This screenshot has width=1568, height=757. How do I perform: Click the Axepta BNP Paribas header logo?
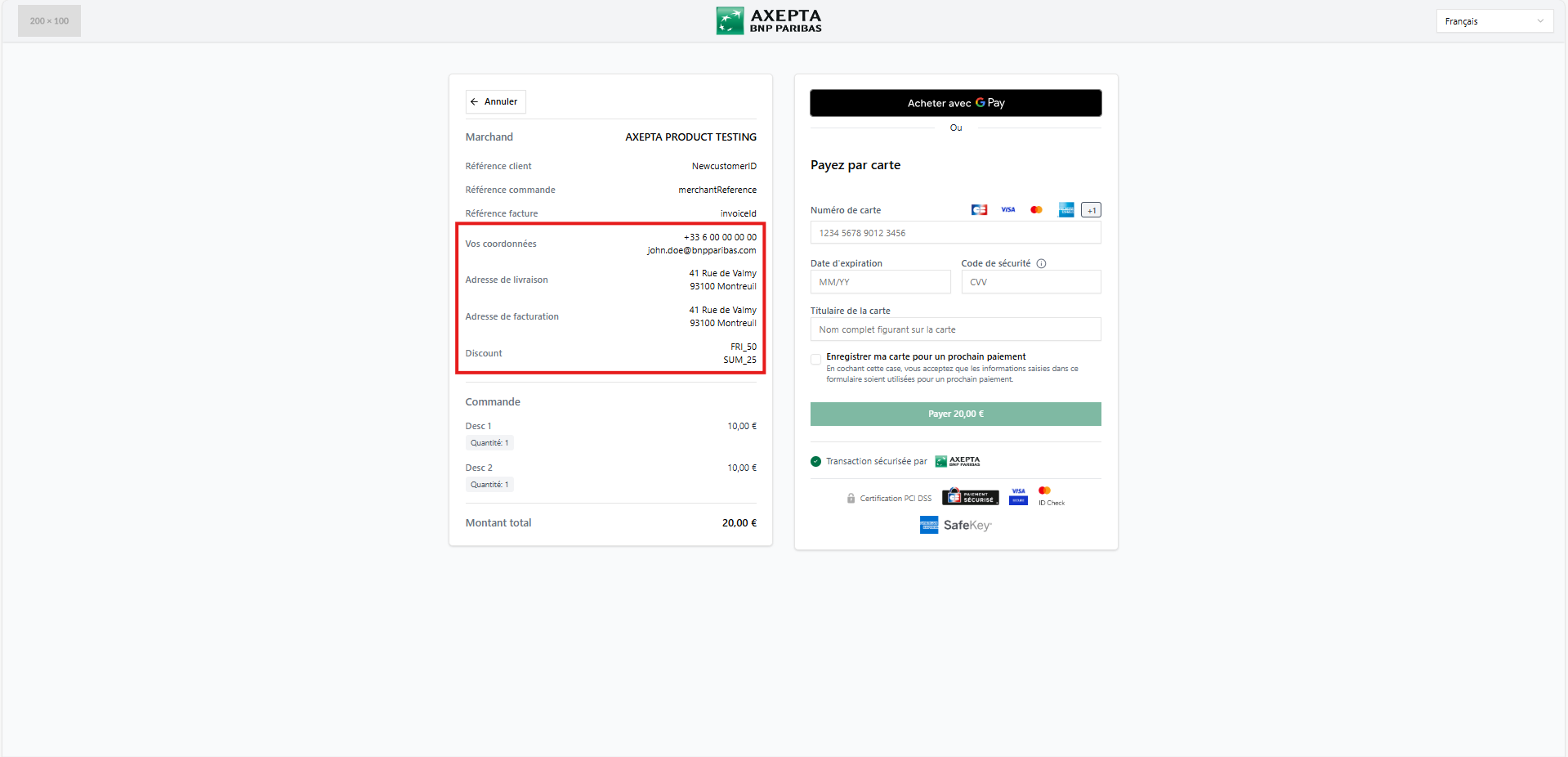(769, 21)
